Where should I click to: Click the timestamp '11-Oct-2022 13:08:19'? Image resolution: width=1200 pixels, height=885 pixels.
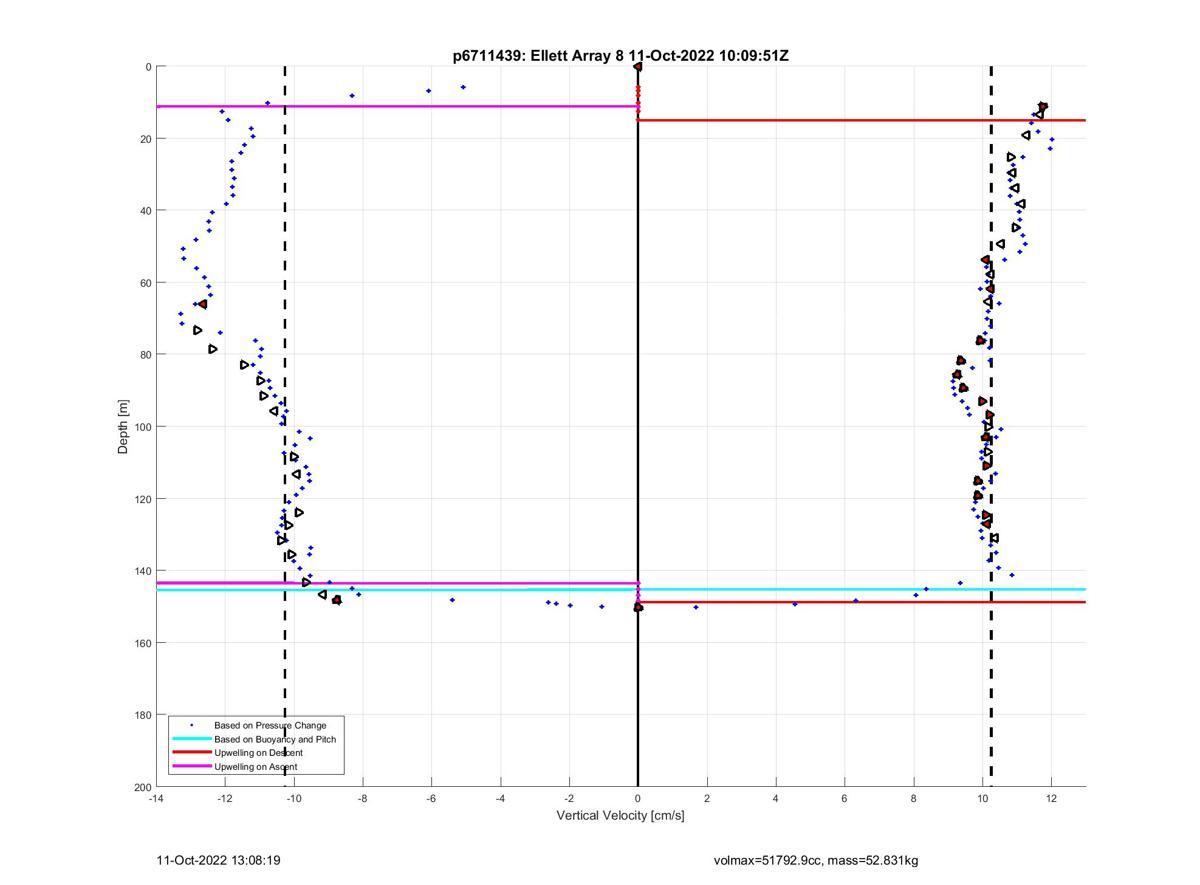coord(218,860)
